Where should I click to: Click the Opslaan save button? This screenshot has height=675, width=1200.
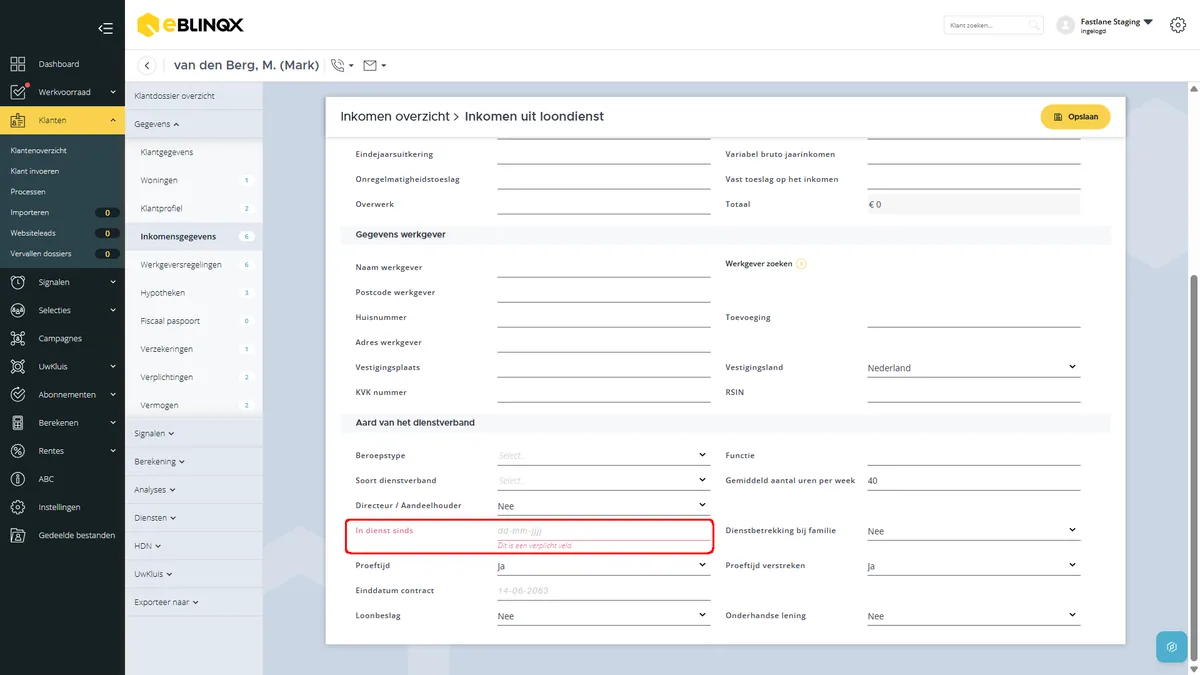point(1076,117)
